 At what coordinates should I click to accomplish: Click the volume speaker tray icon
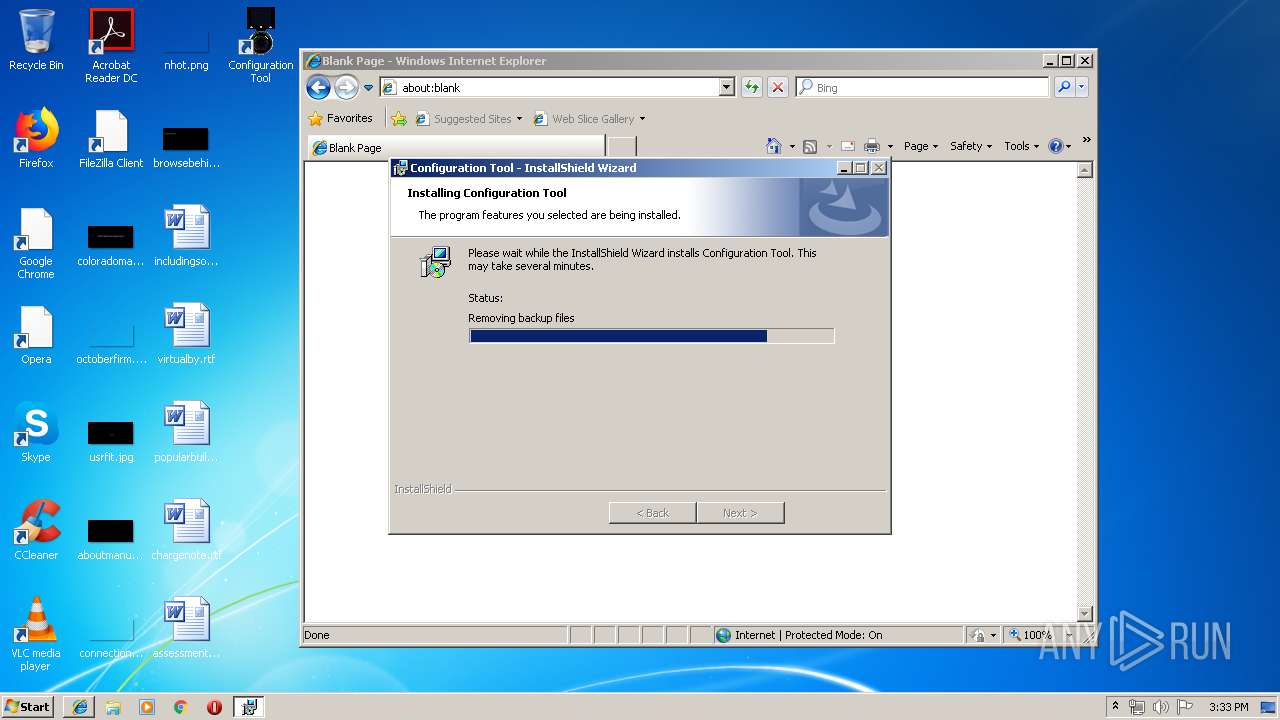[1161, 707]
